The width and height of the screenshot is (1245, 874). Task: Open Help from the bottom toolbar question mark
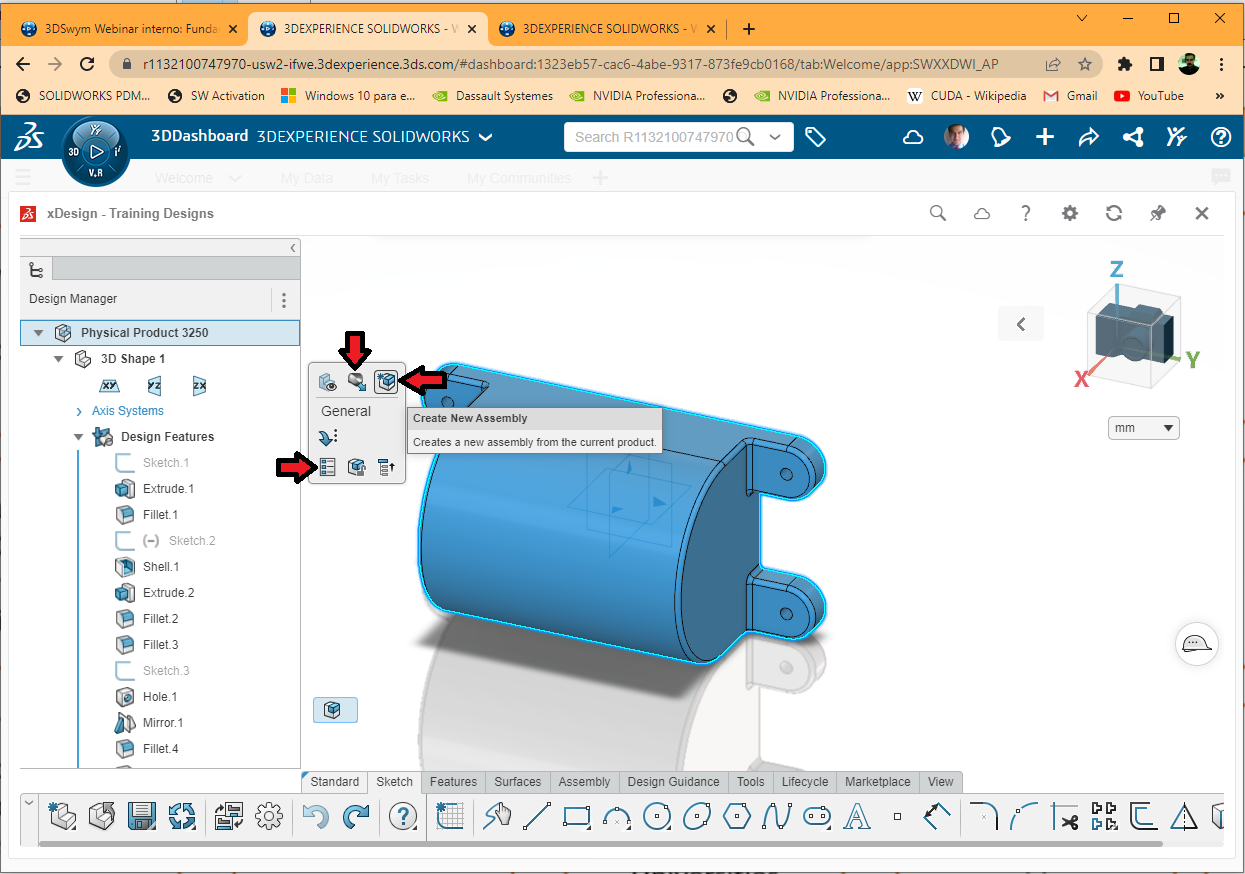click(x=402, y=817)
